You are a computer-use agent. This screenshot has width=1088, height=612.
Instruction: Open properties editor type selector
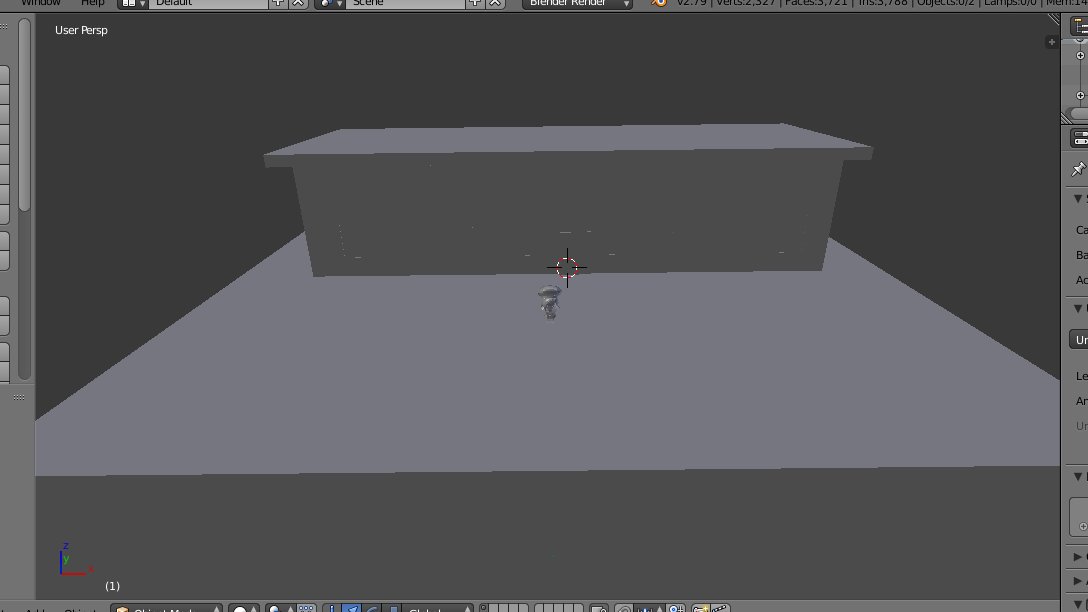1079,139
